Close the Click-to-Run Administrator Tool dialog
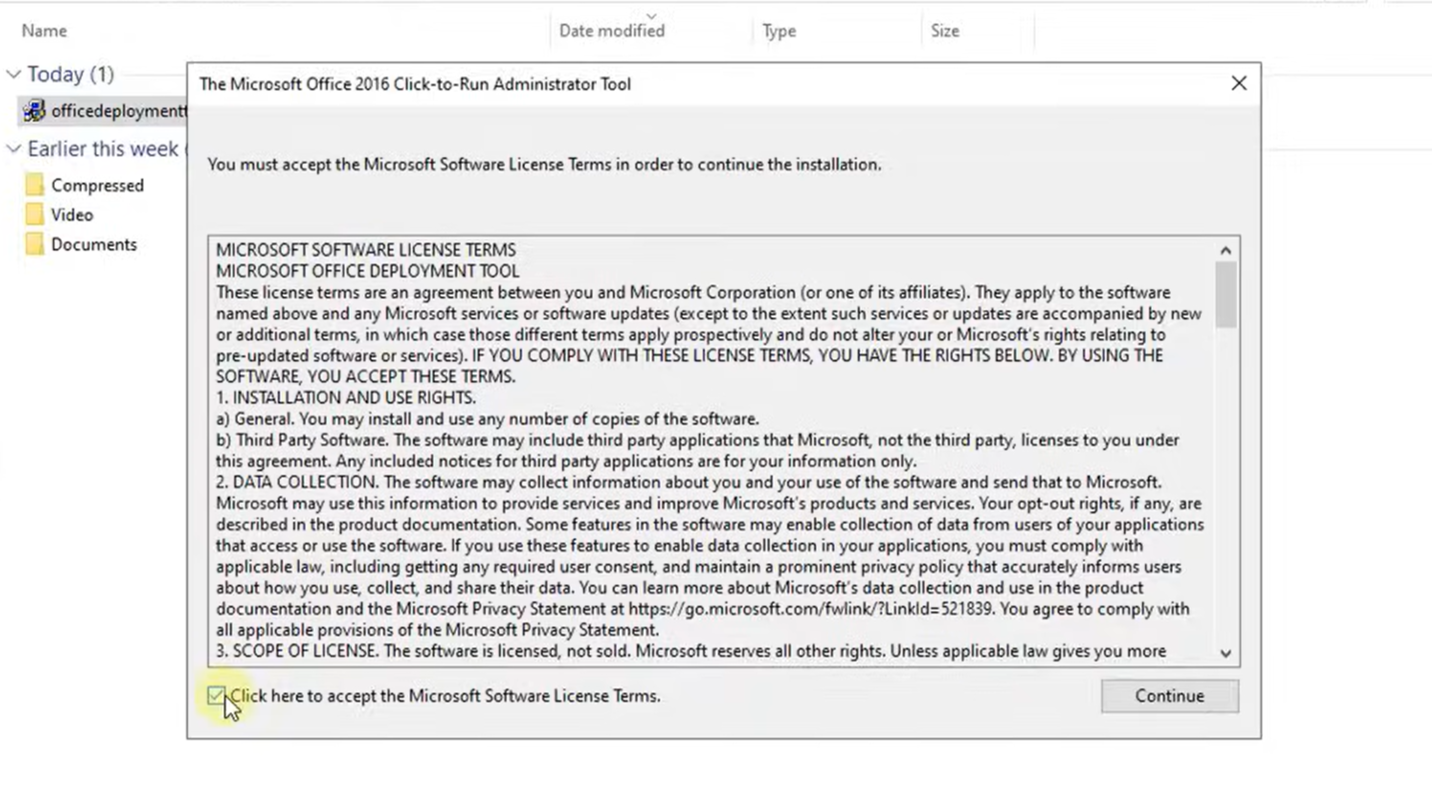This screenshot has width=1432, height=805. click(1239, 84)
